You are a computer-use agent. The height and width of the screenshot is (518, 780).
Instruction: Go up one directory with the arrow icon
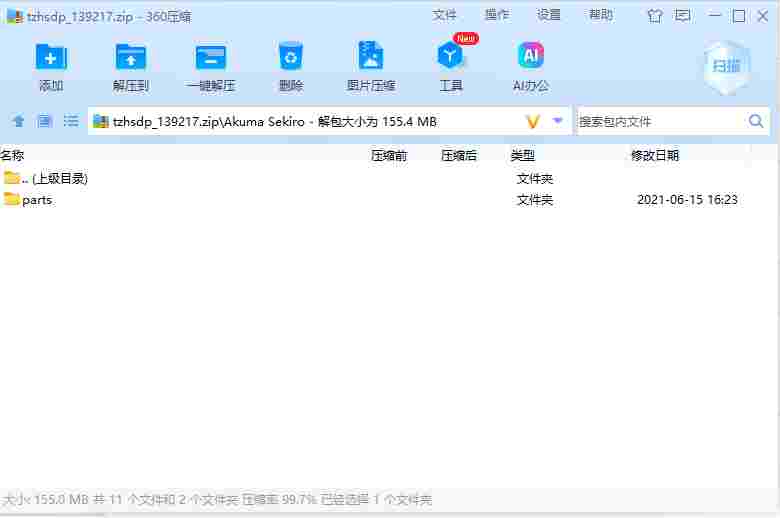18,121
